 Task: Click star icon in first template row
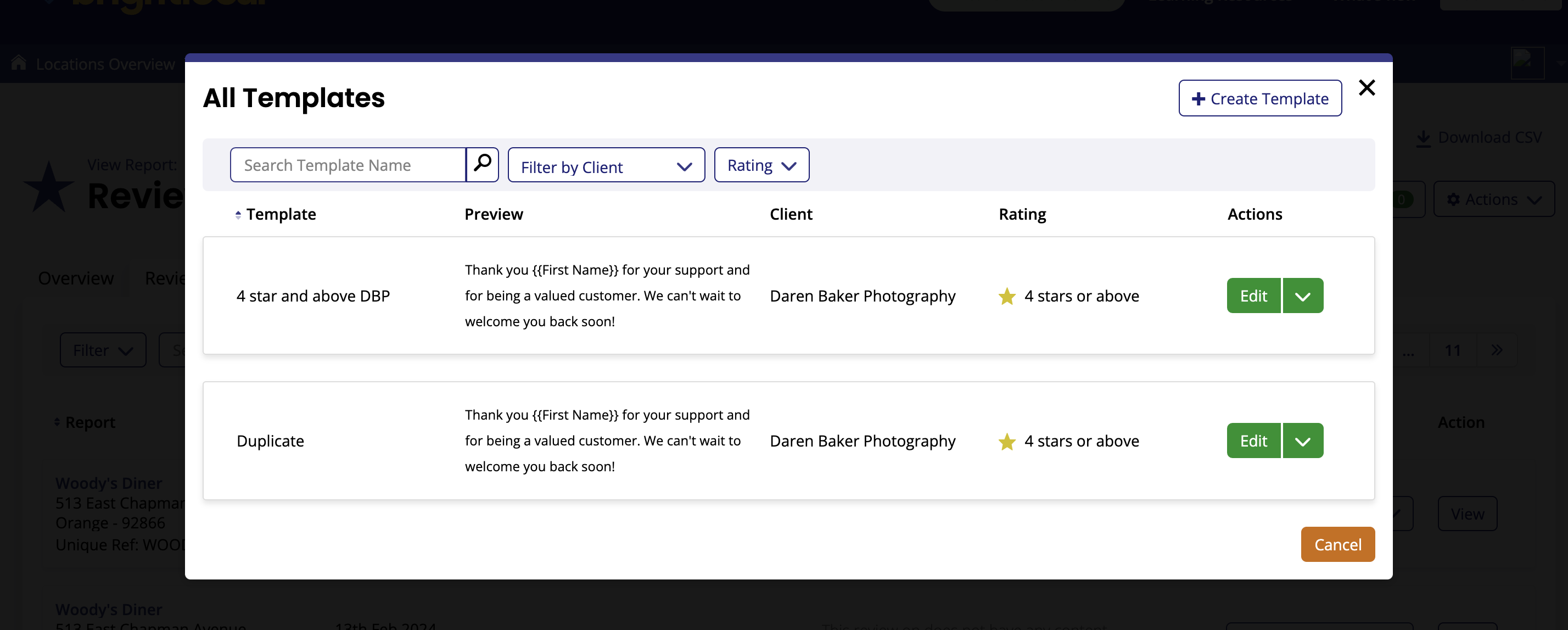pos(1007,297)
